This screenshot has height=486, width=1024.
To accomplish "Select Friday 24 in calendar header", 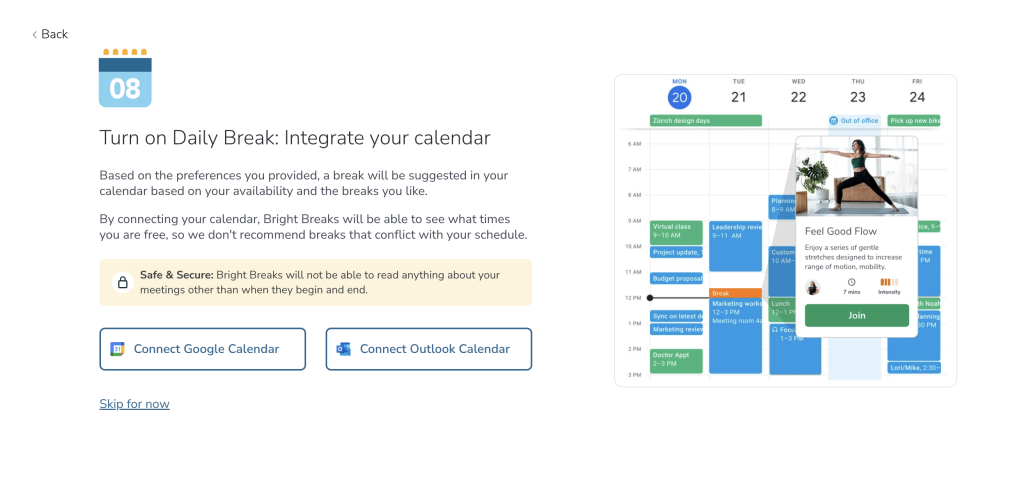I will pyautogui.click(x=917, y=97).
